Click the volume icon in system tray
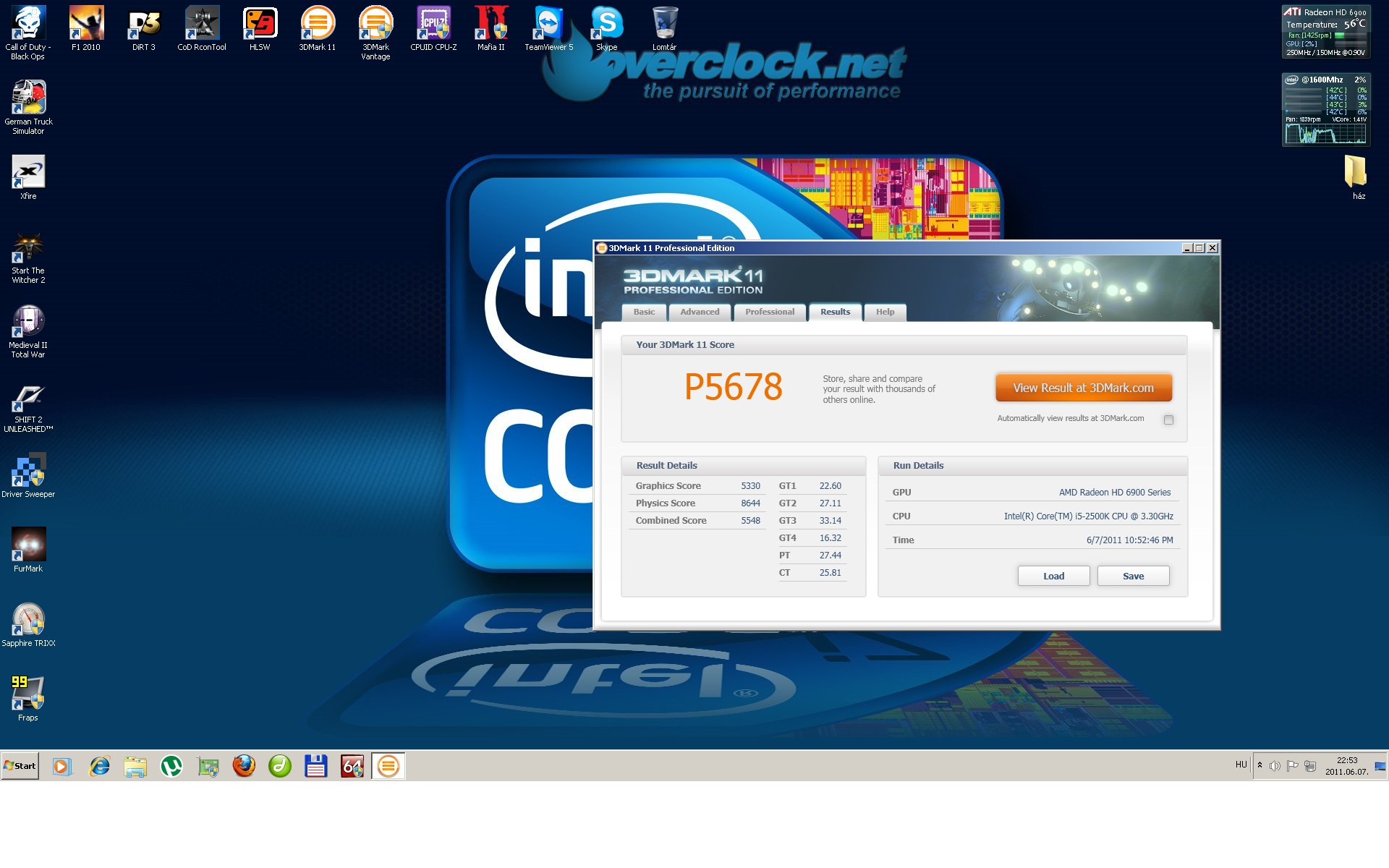 tap(1275, 766)
